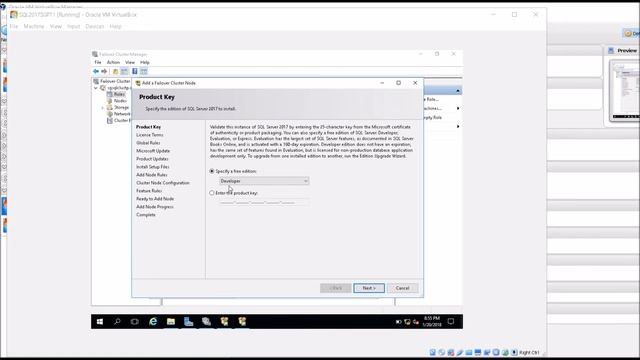Click Global Rules in wizard steps
The width and height of the screenshot is (640, 360).
click(x=148, y=143)
